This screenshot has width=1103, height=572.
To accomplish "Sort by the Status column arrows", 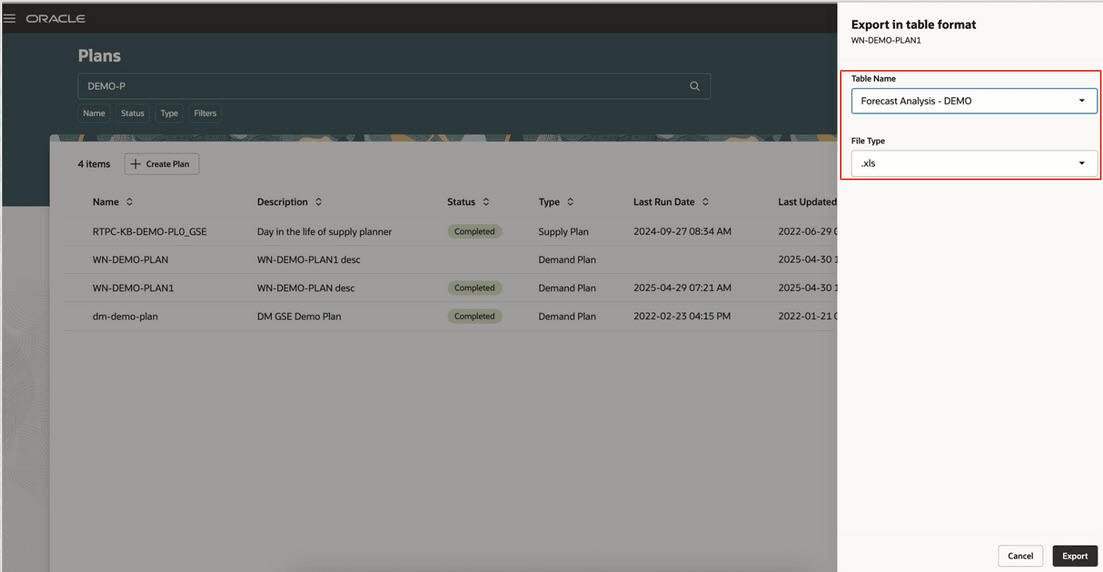I will click(486, 202).
